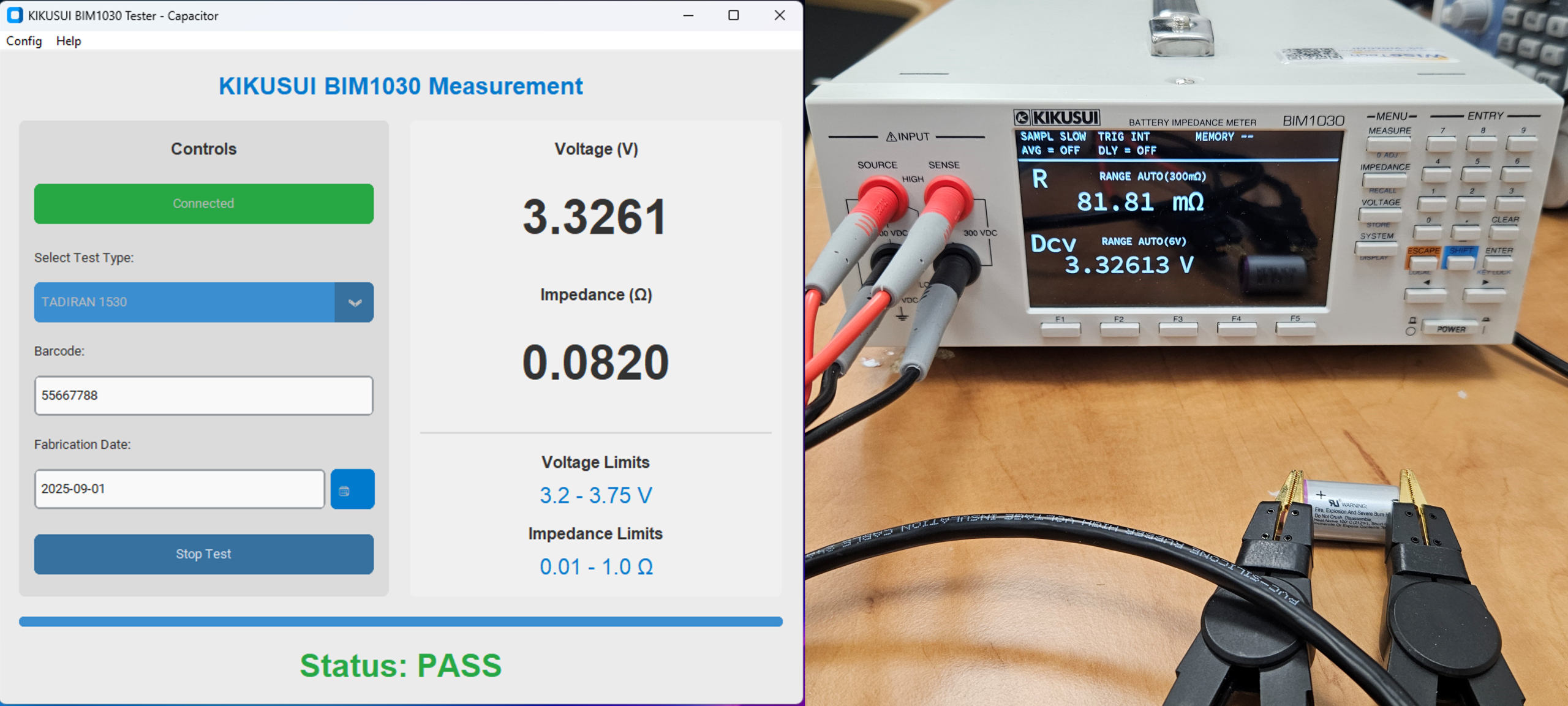Open the Config menu
Image resolution: width=1568 pixels, height=706 pixels.
pyautogui.click(x=24, y=41)
